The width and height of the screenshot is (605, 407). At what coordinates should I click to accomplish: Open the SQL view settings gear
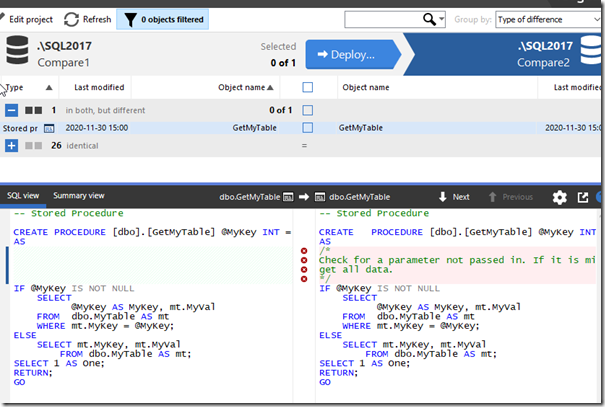[559, 197]
